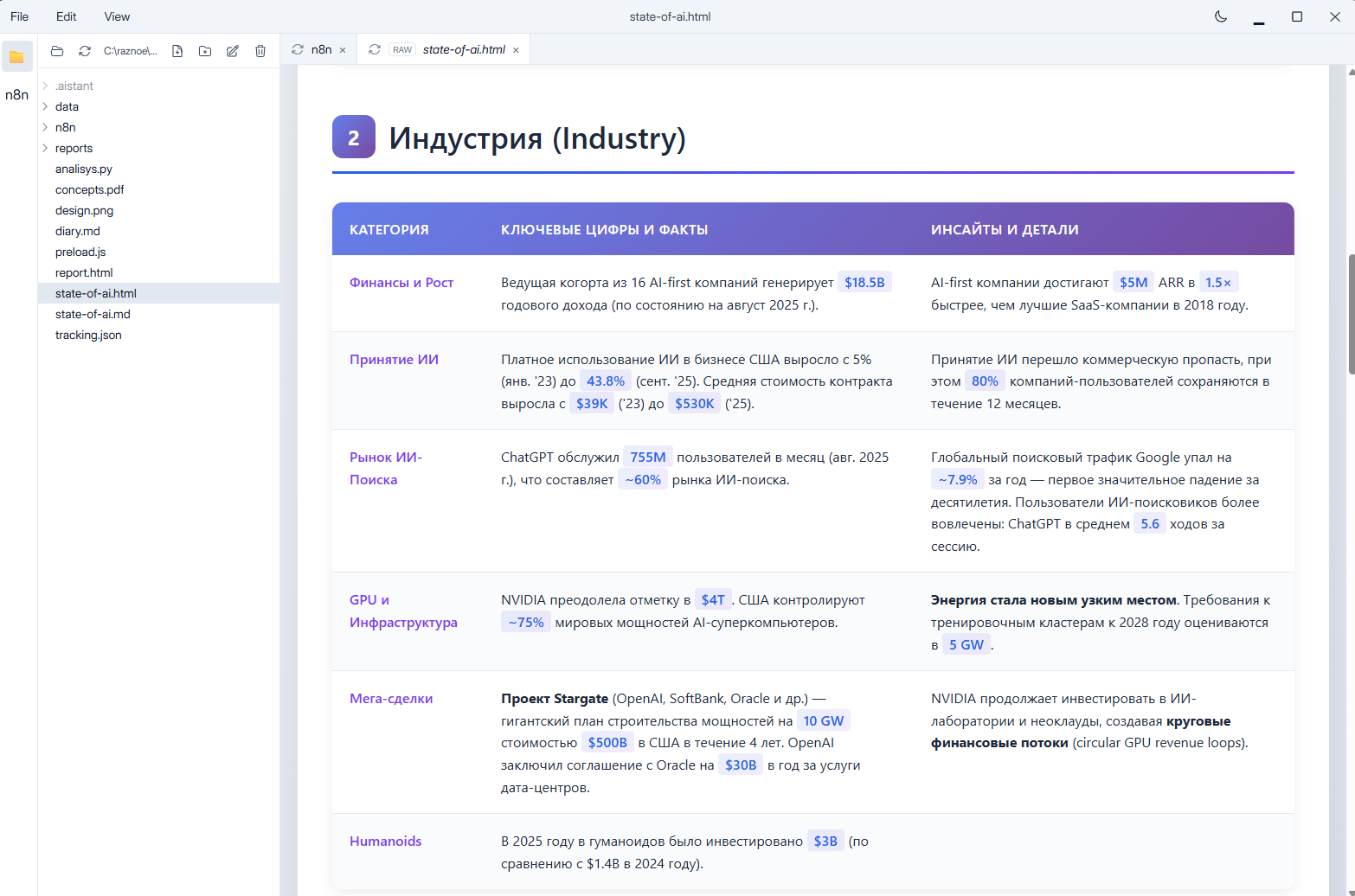Click the $18.5B highlighted value
Viewport: 1355px width, 896px height.
[864, 282]
